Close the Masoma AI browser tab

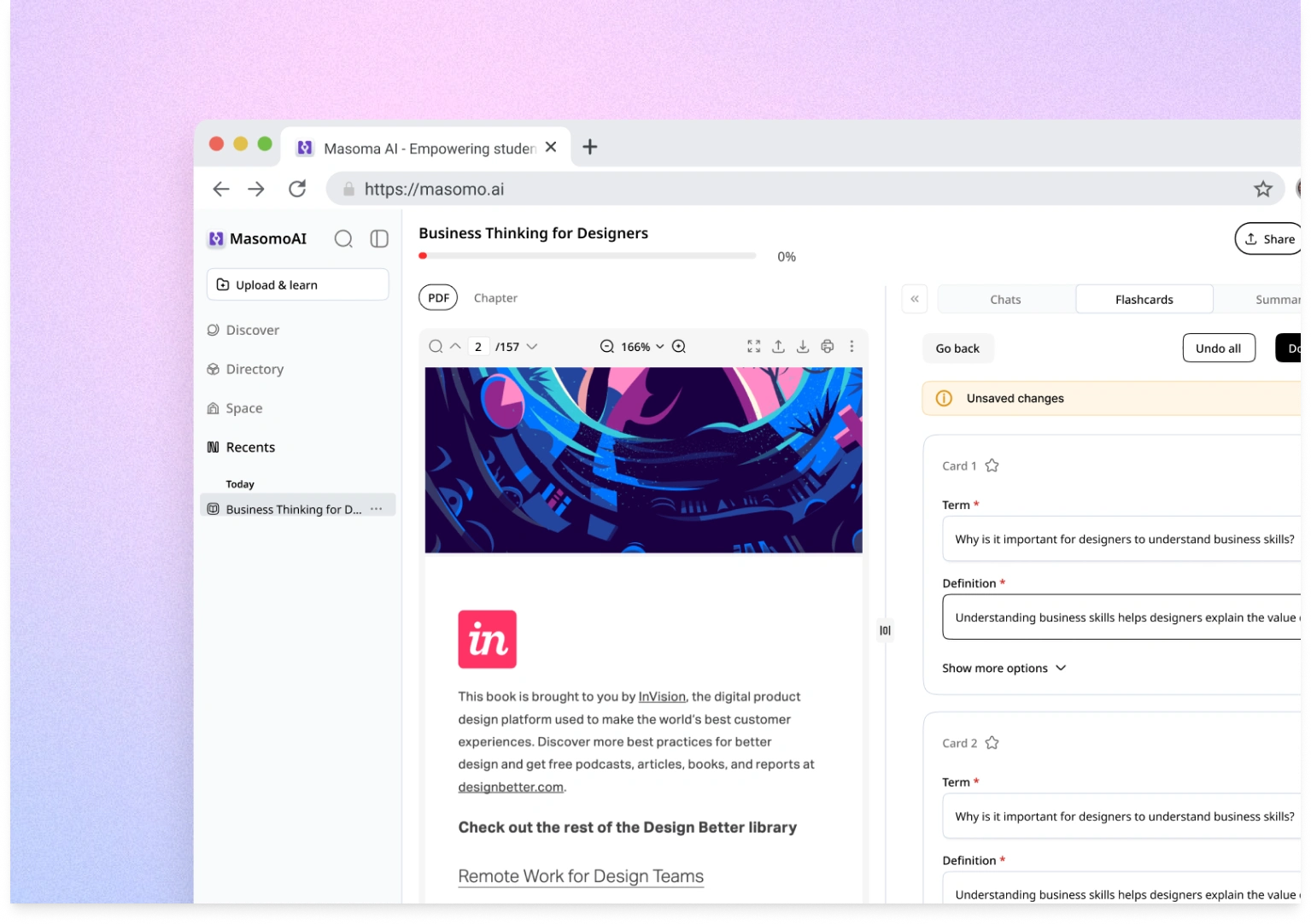[551, 147]
